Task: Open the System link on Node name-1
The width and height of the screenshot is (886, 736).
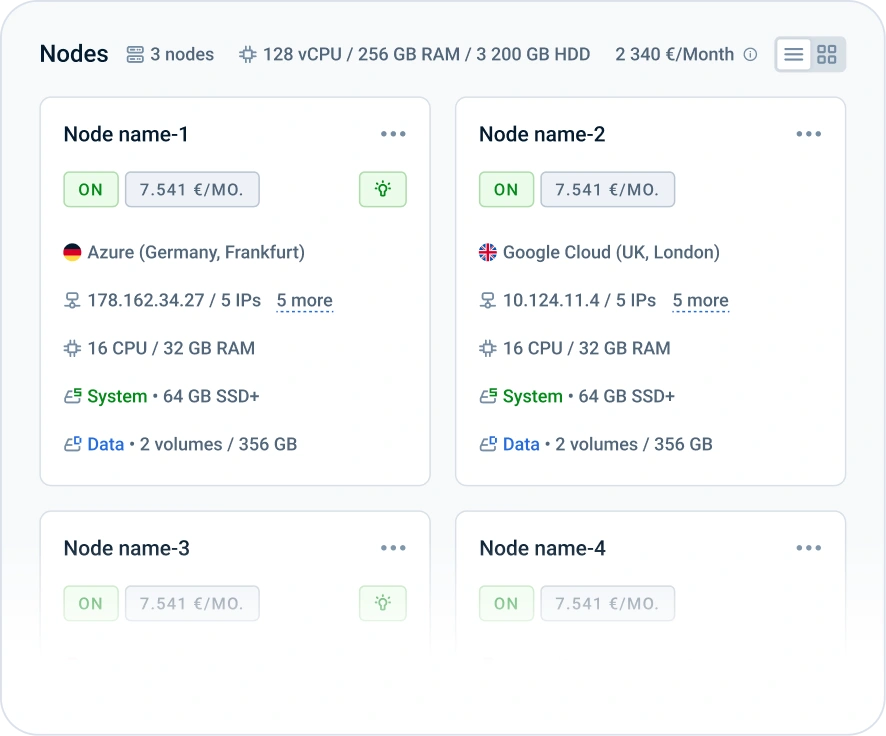Action: pyautogui.click(x=117, y=396)
